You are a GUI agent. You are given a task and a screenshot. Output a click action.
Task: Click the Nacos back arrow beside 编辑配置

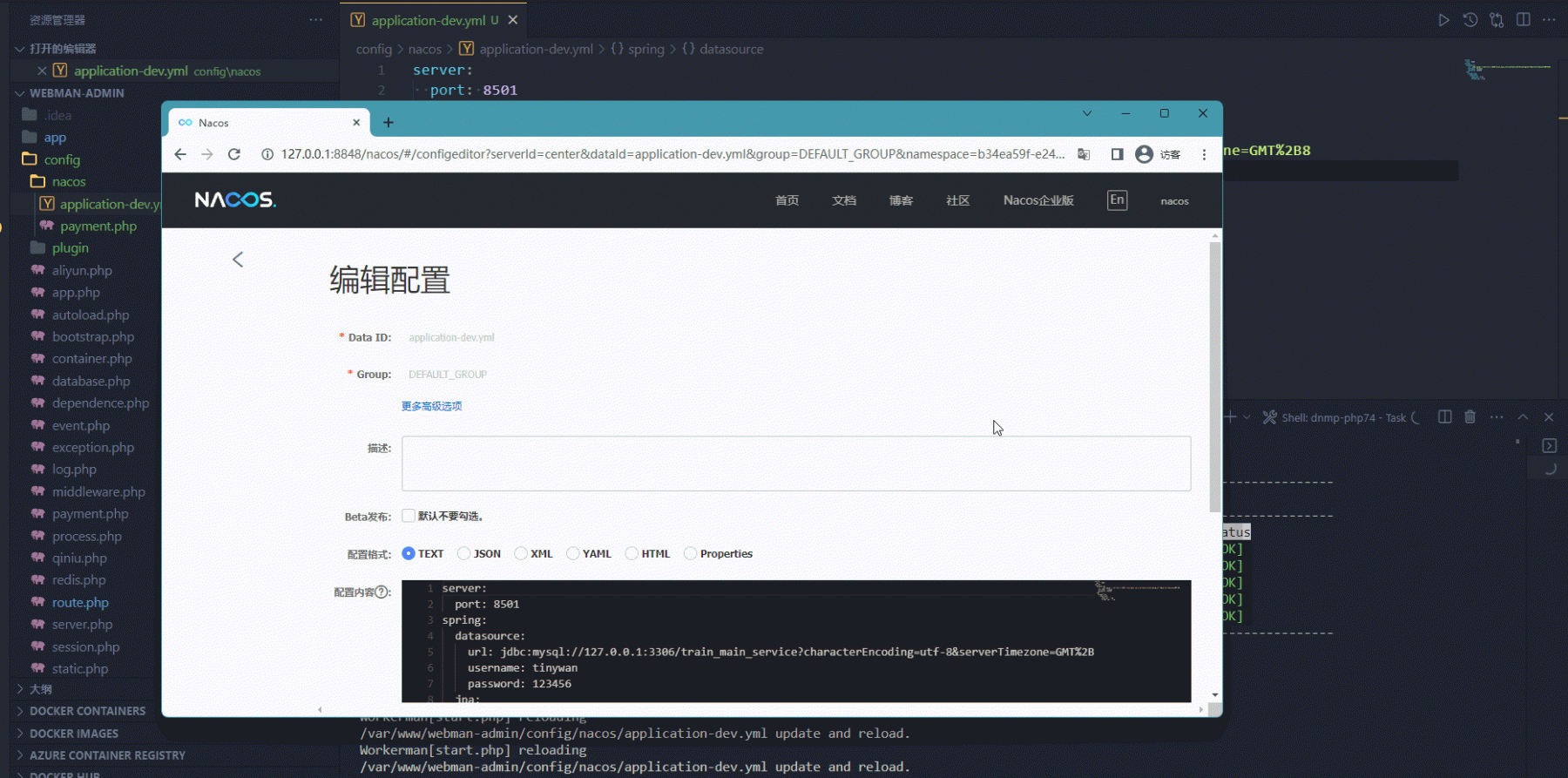pyautogui.click(x=238, y=260)
